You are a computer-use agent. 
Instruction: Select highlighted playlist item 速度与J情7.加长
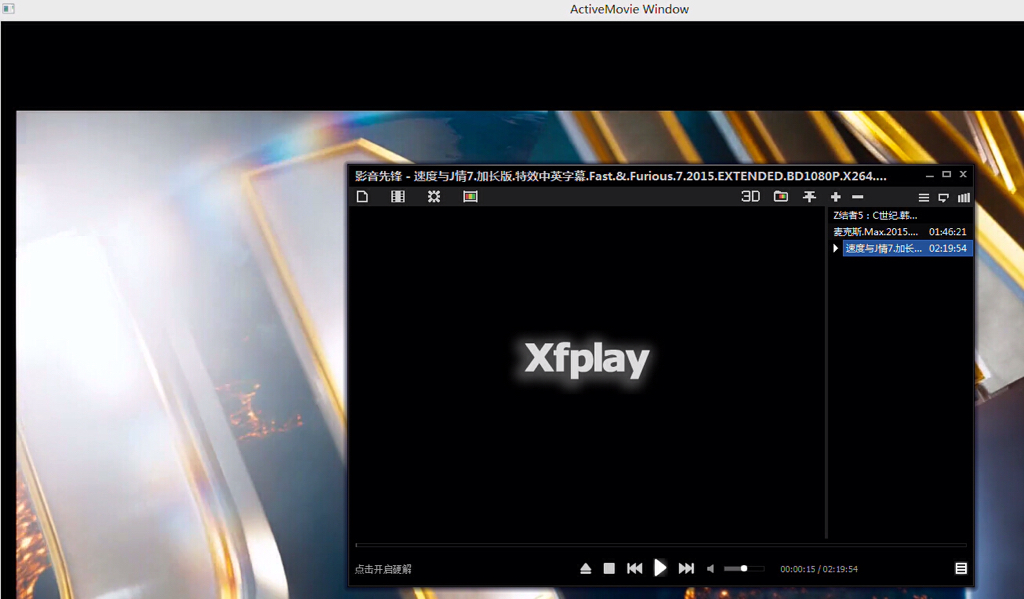908,248
